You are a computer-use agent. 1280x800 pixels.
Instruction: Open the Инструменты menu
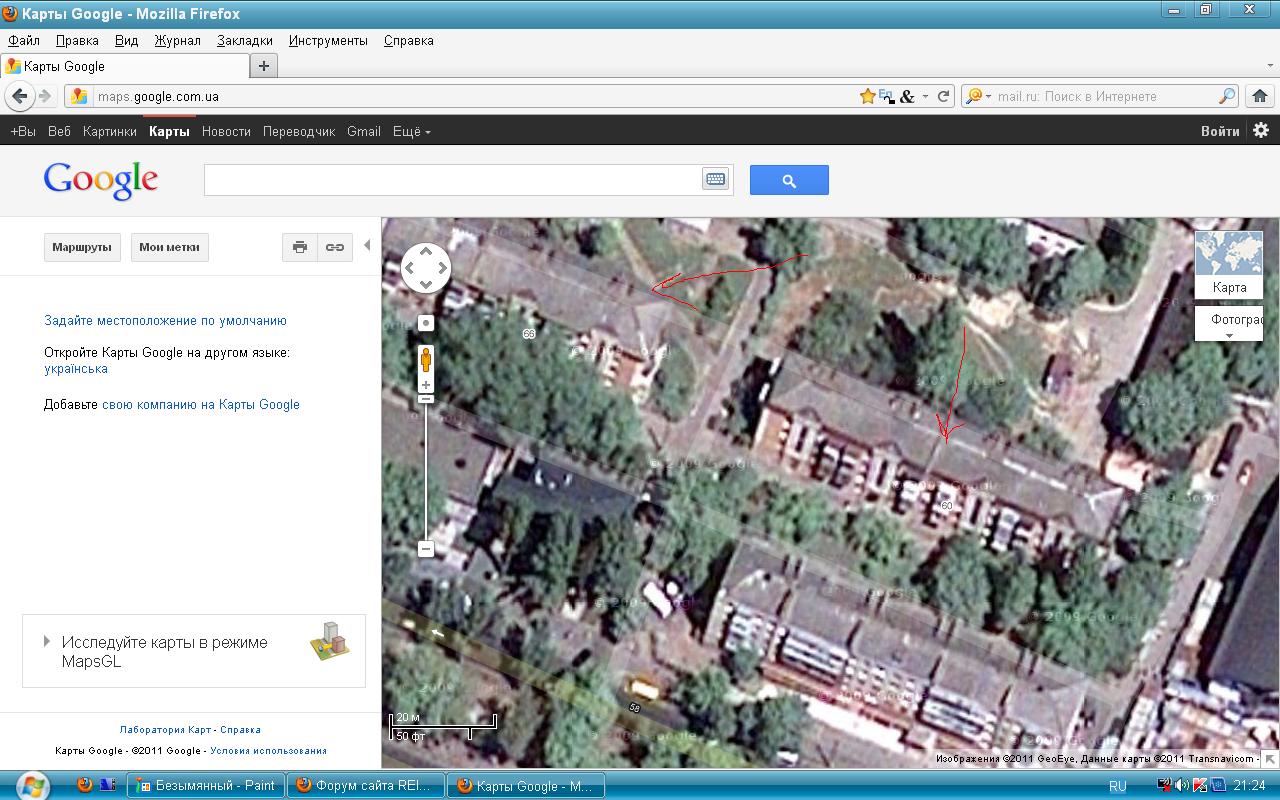point(328,41)
